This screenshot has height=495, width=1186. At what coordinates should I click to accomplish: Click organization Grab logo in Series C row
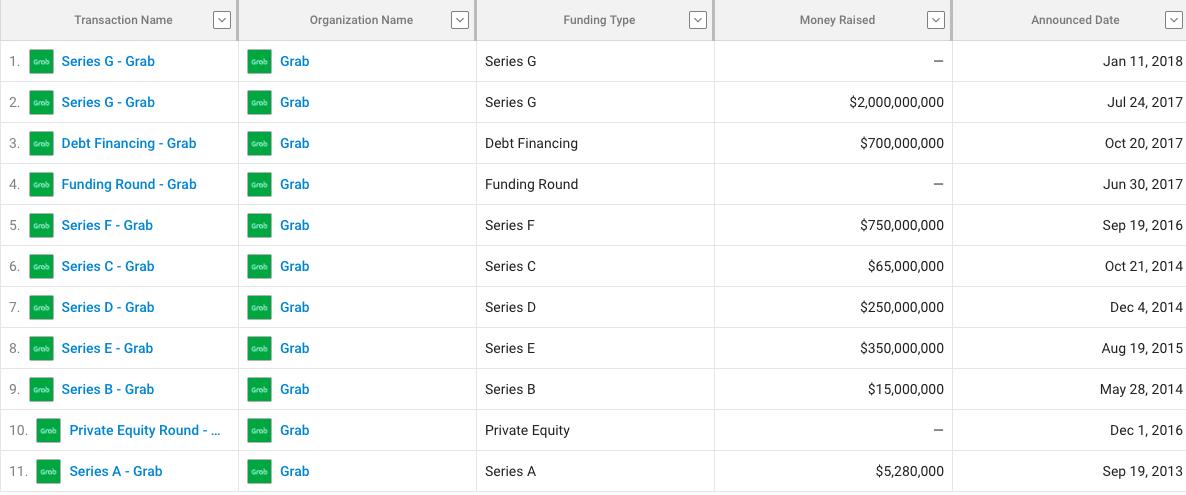pos(259,266)
